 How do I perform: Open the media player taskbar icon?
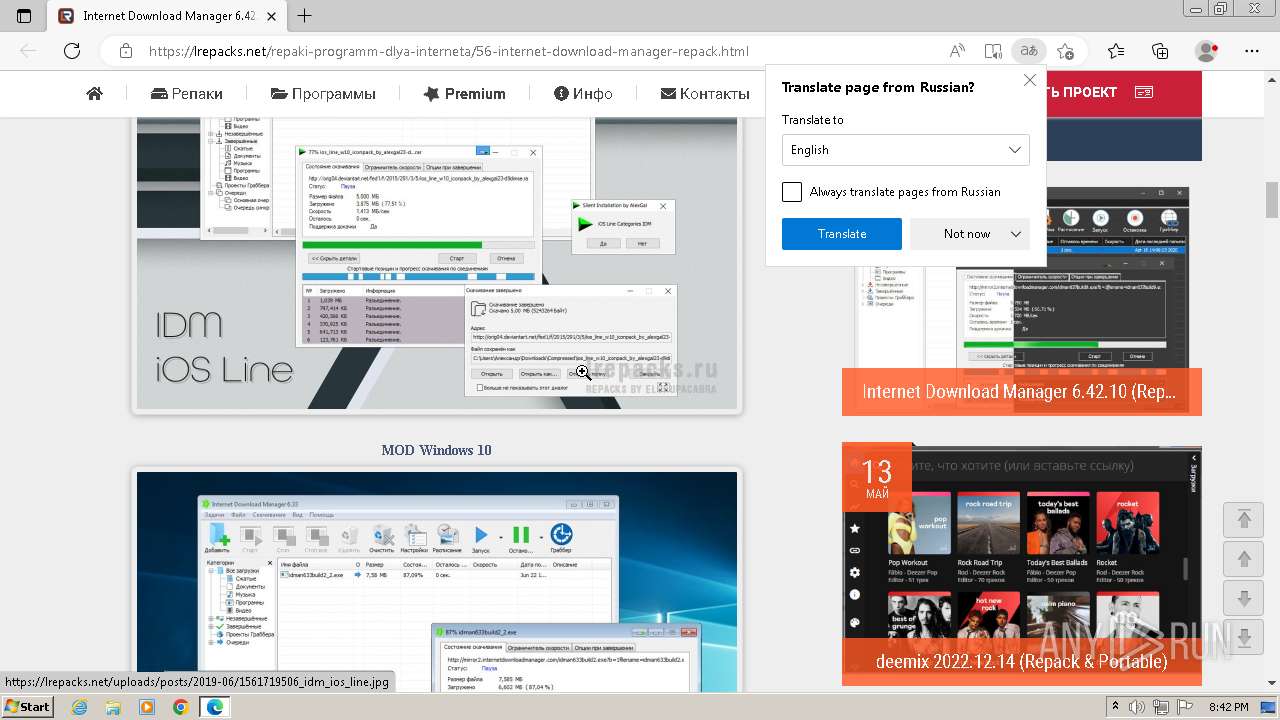pos(147,707)
